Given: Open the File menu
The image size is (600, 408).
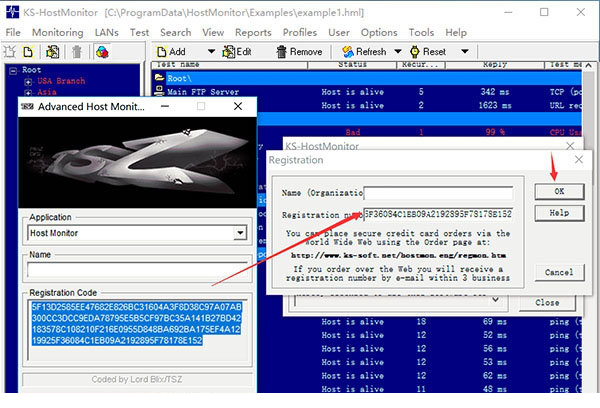Looking at the screenshot, I should click(13, 33).
